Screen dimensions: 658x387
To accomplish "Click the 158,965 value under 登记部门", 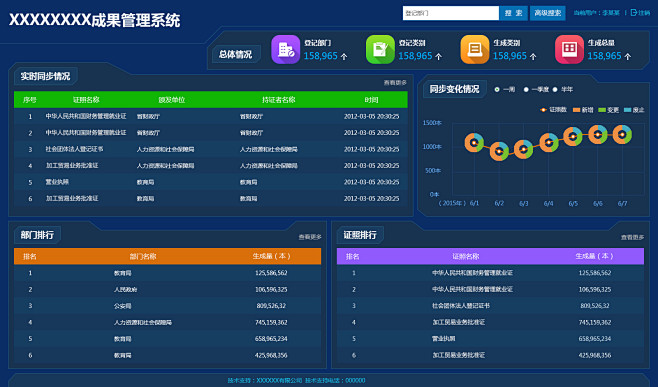I will click(x=321, y=56).
